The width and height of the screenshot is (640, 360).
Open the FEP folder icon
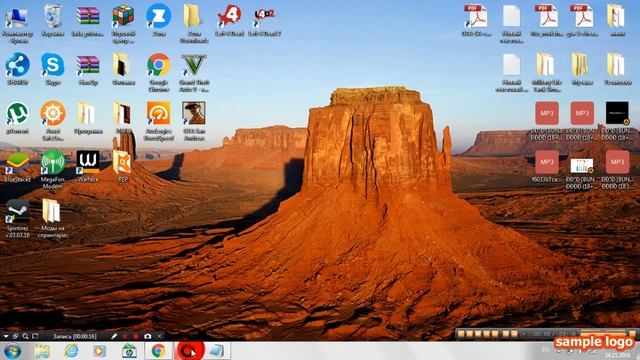[x=122, y=166]
